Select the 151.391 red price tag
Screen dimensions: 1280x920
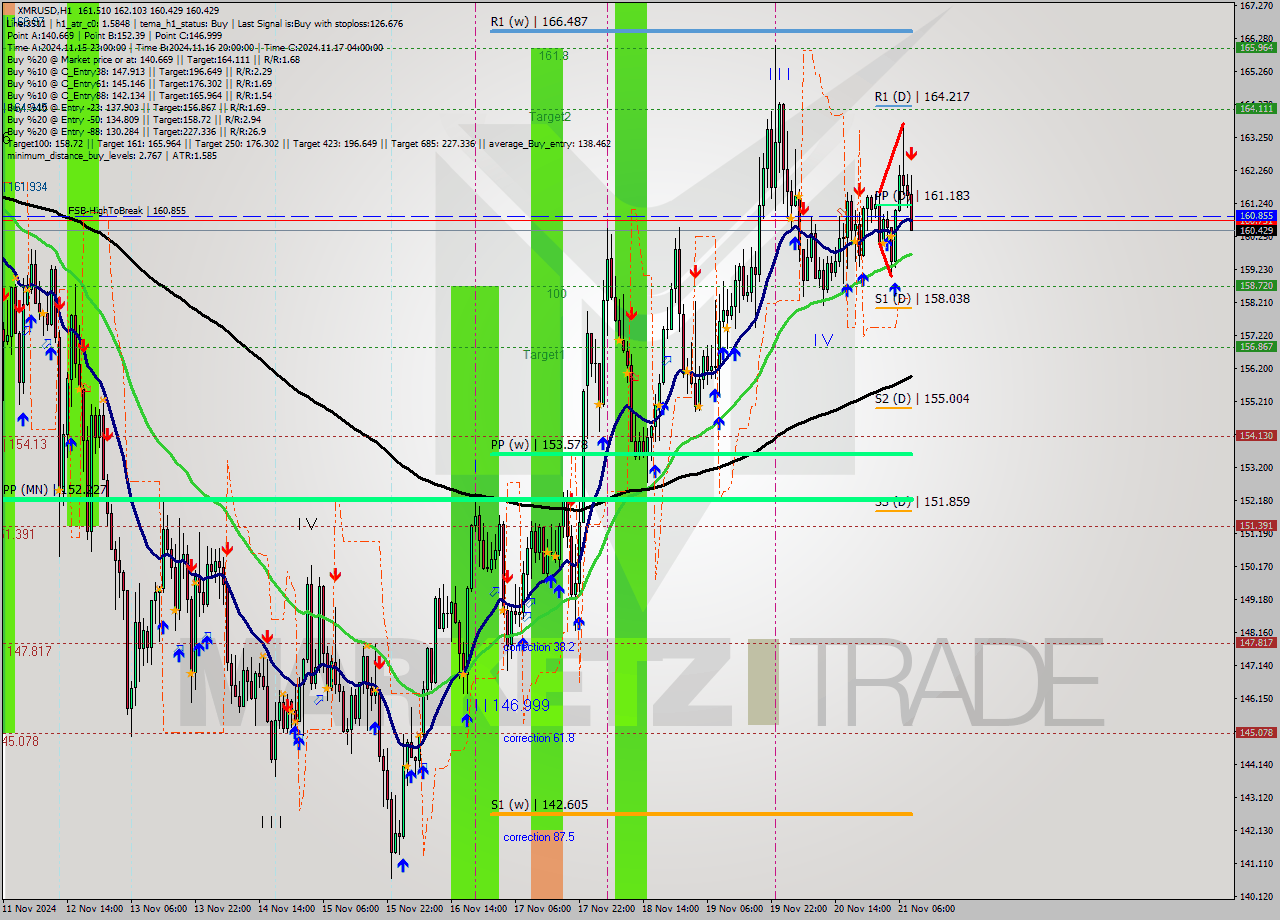pyautogui.click(x=1256, y=525)
